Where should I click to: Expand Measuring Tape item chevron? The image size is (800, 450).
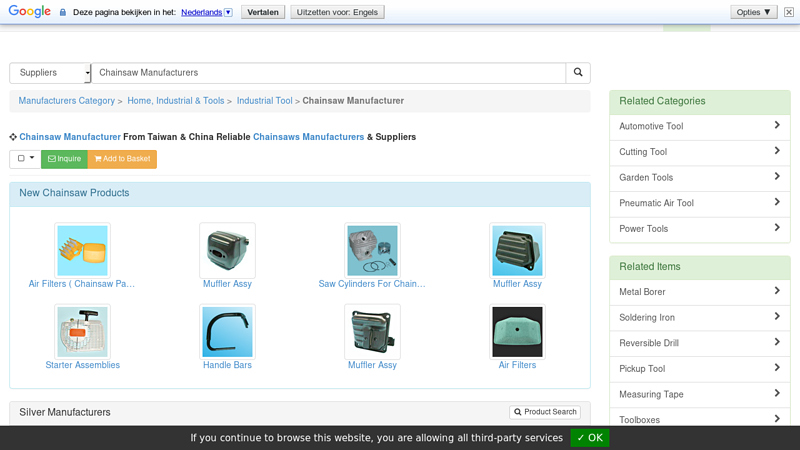tap(777, 393)
